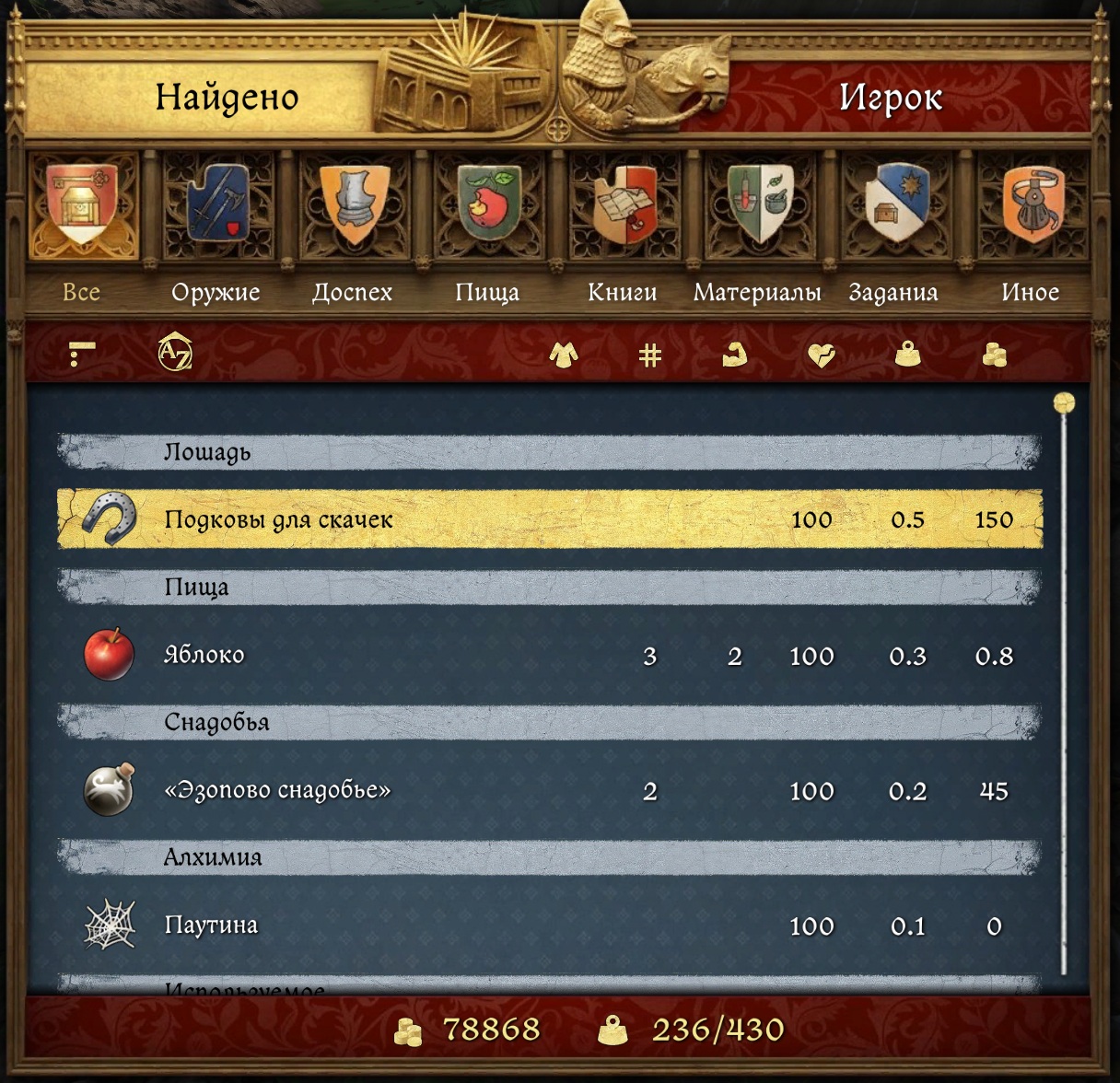Click the inventory list scrollbar handle

(1064, 403)
